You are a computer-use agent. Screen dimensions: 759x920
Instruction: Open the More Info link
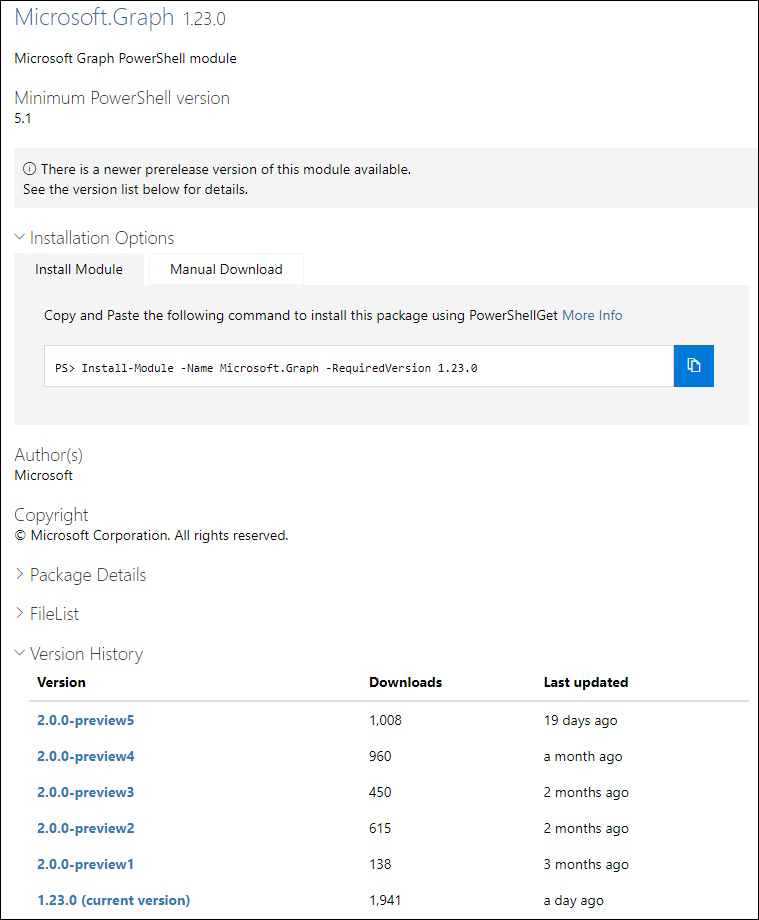click(592, 315)
